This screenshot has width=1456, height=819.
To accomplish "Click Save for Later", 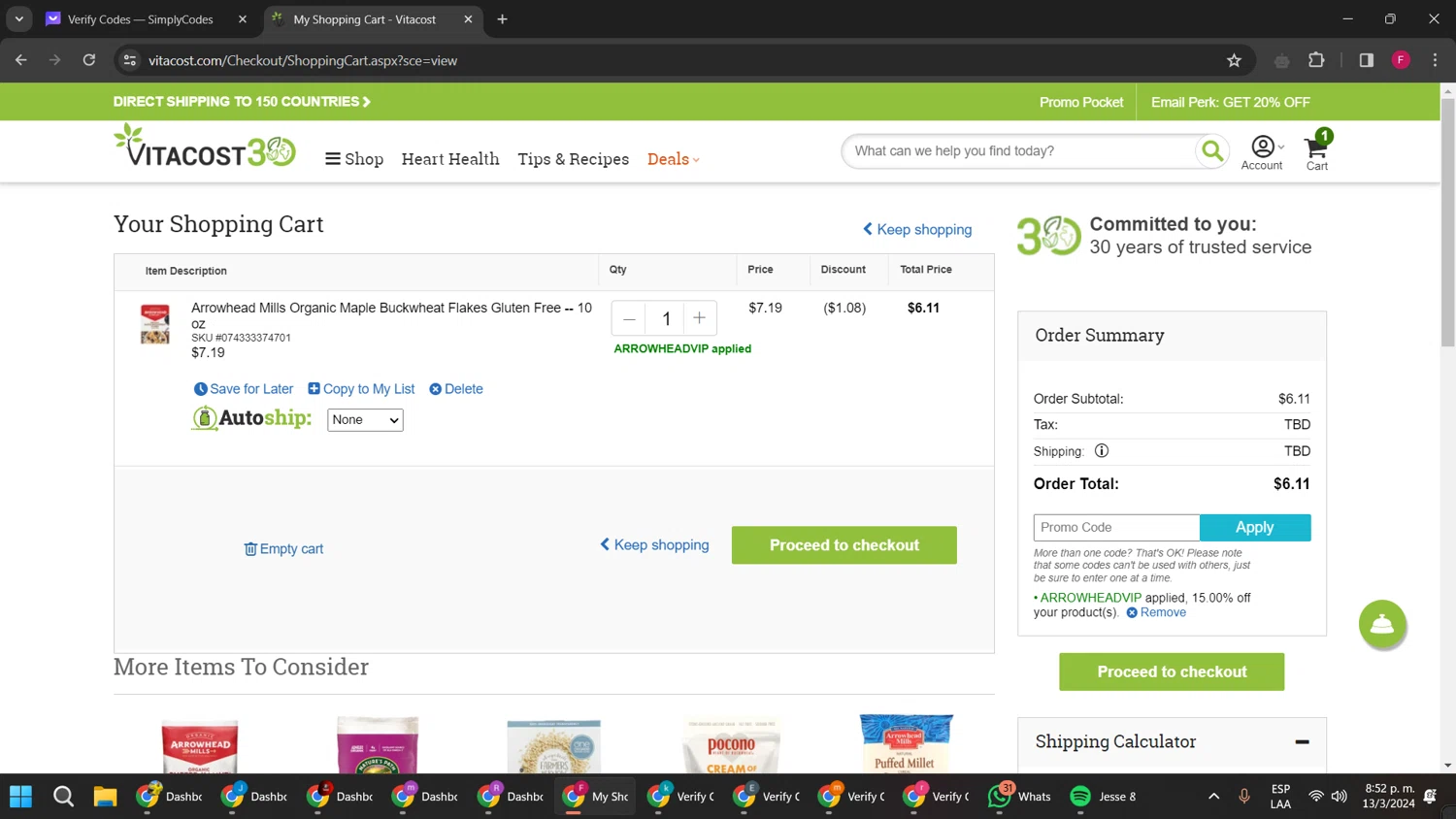I will pos(244,389).
